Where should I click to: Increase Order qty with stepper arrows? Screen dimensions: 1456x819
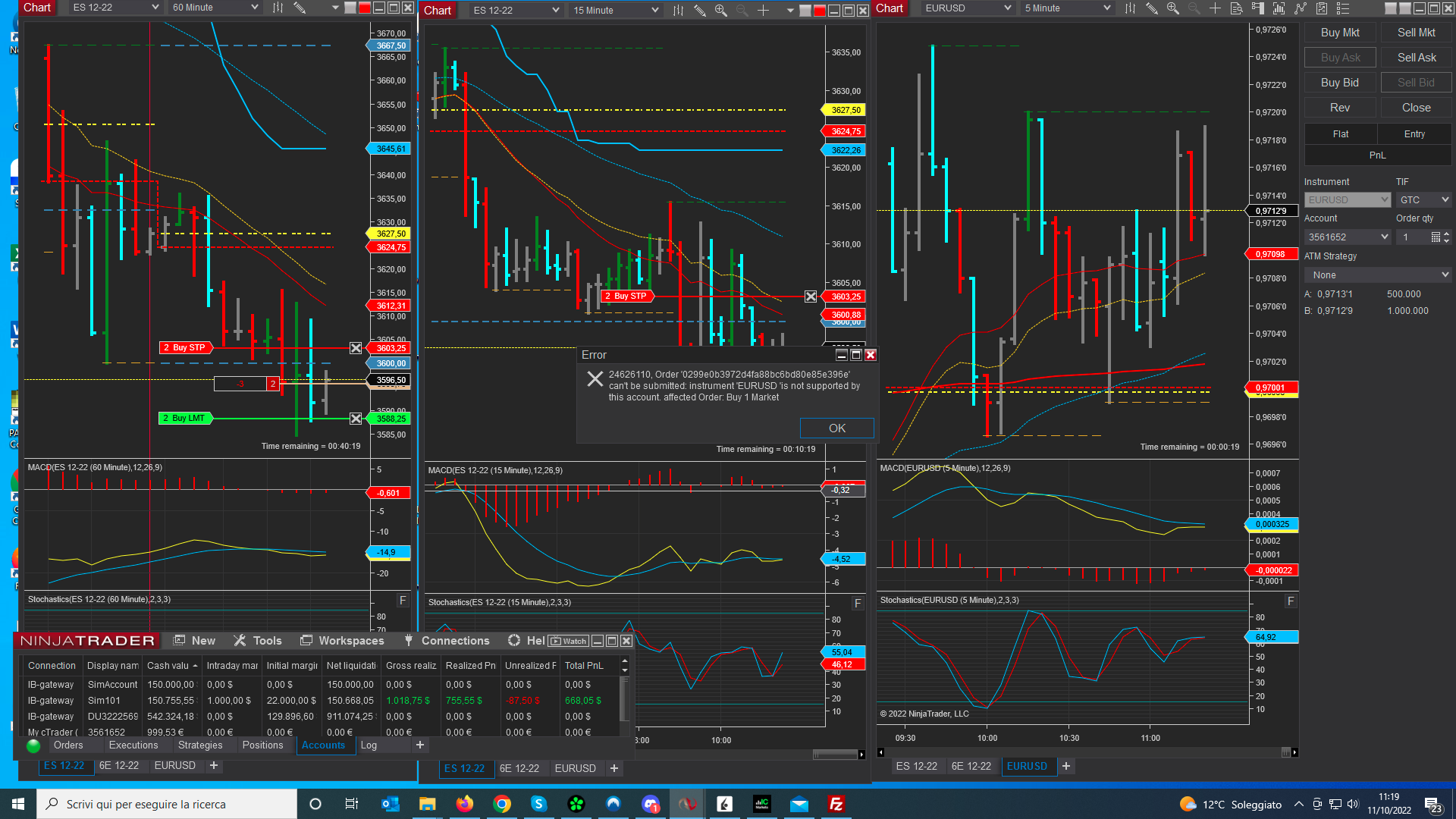pyautogui.click(x=1447, y=234)
